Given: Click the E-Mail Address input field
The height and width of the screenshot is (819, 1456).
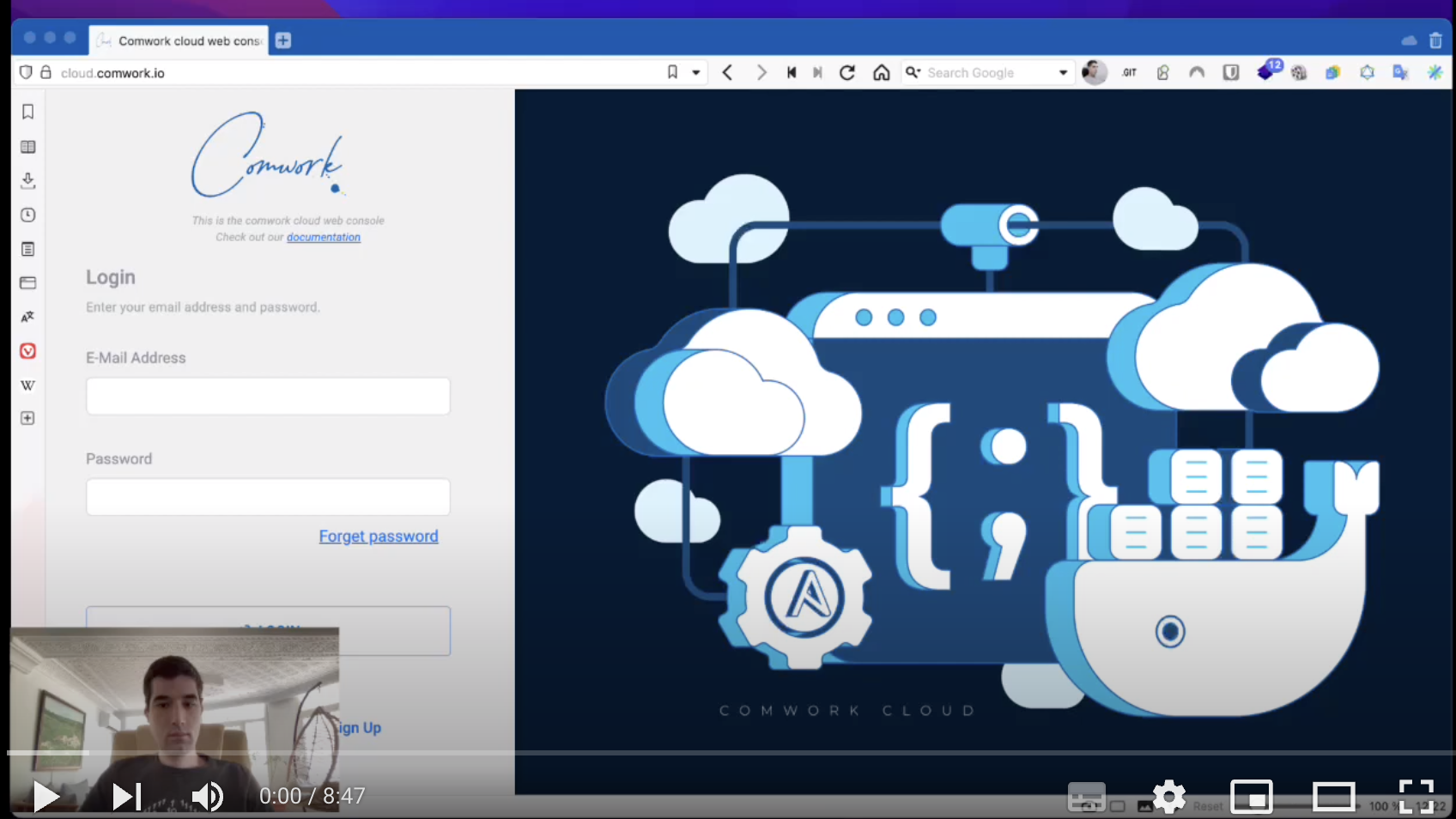Looking at the screenshot, I should pos(268,397).
